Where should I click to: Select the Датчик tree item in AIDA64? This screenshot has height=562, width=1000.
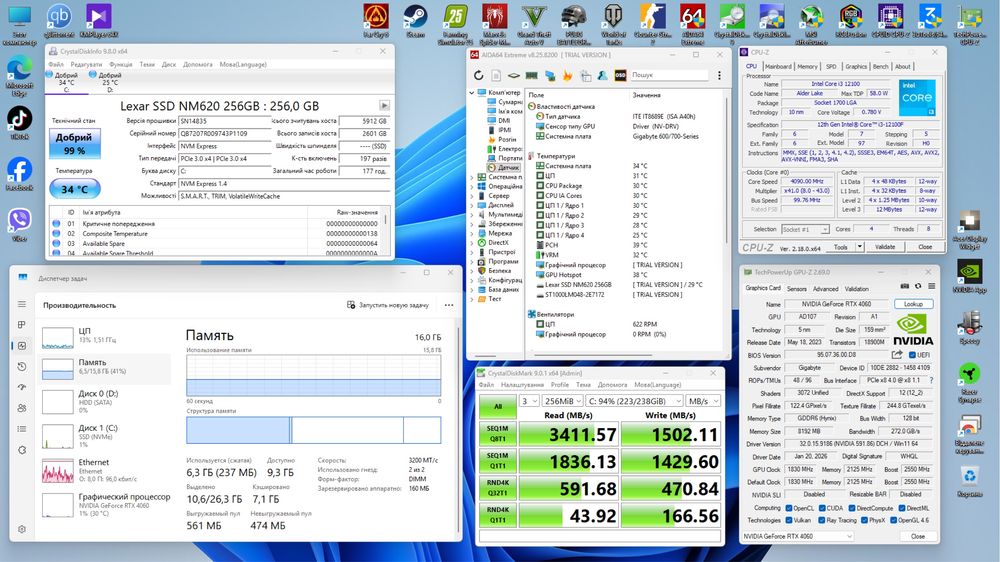[x=503, y=168]
